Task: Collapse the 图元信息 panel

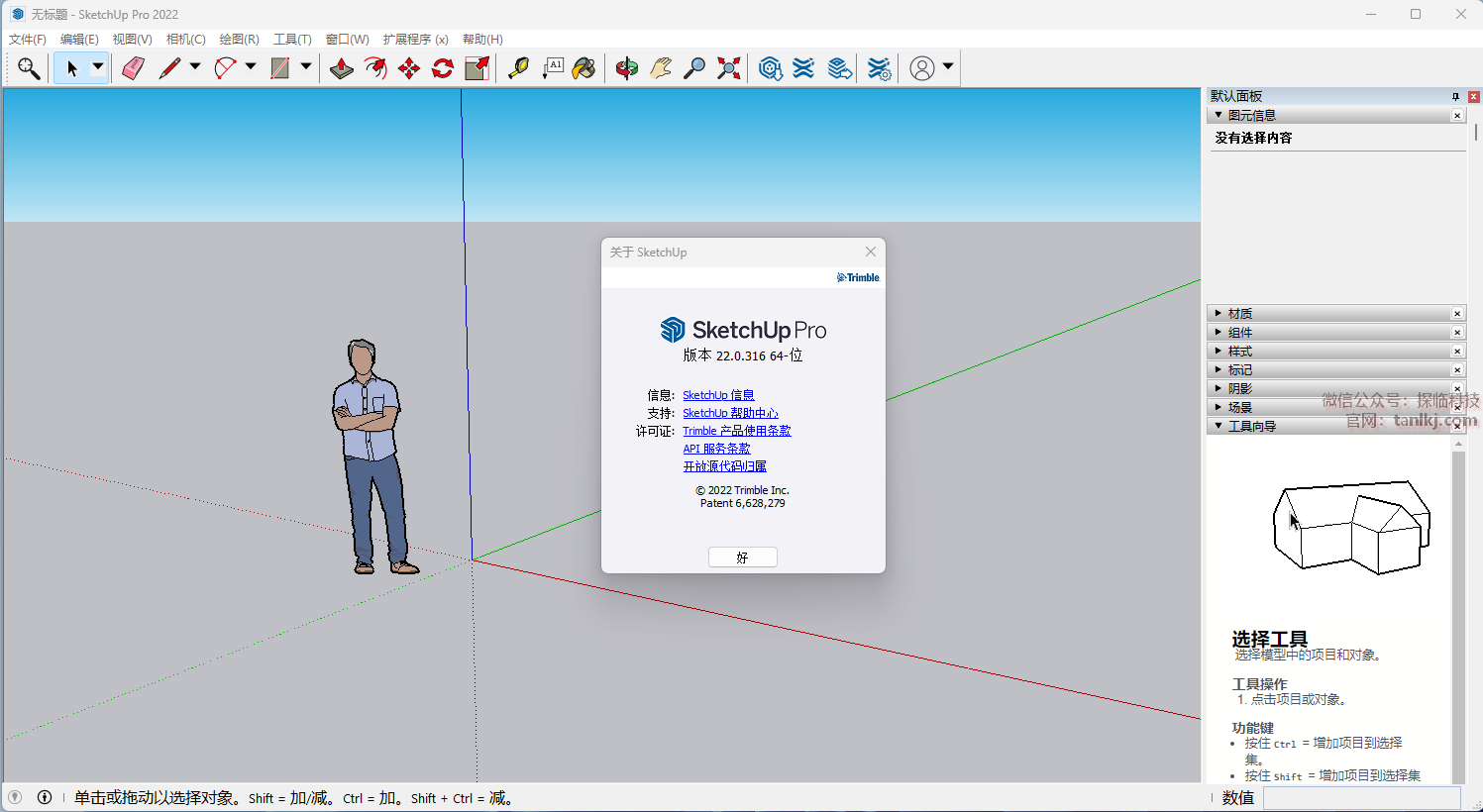Action: click(1251, 116)
